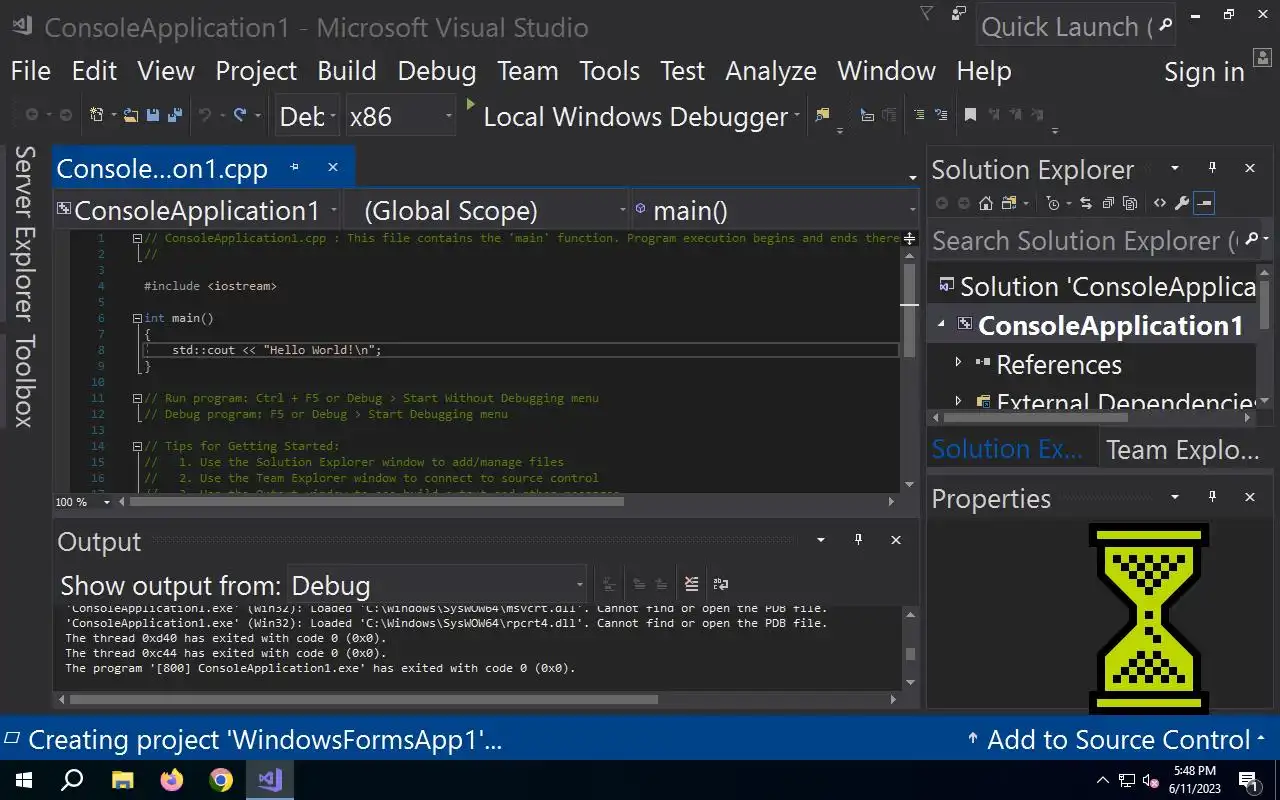Toggle Word Wrap in Output window
This screenshot has height=800, width=1280.
(721, 584)
